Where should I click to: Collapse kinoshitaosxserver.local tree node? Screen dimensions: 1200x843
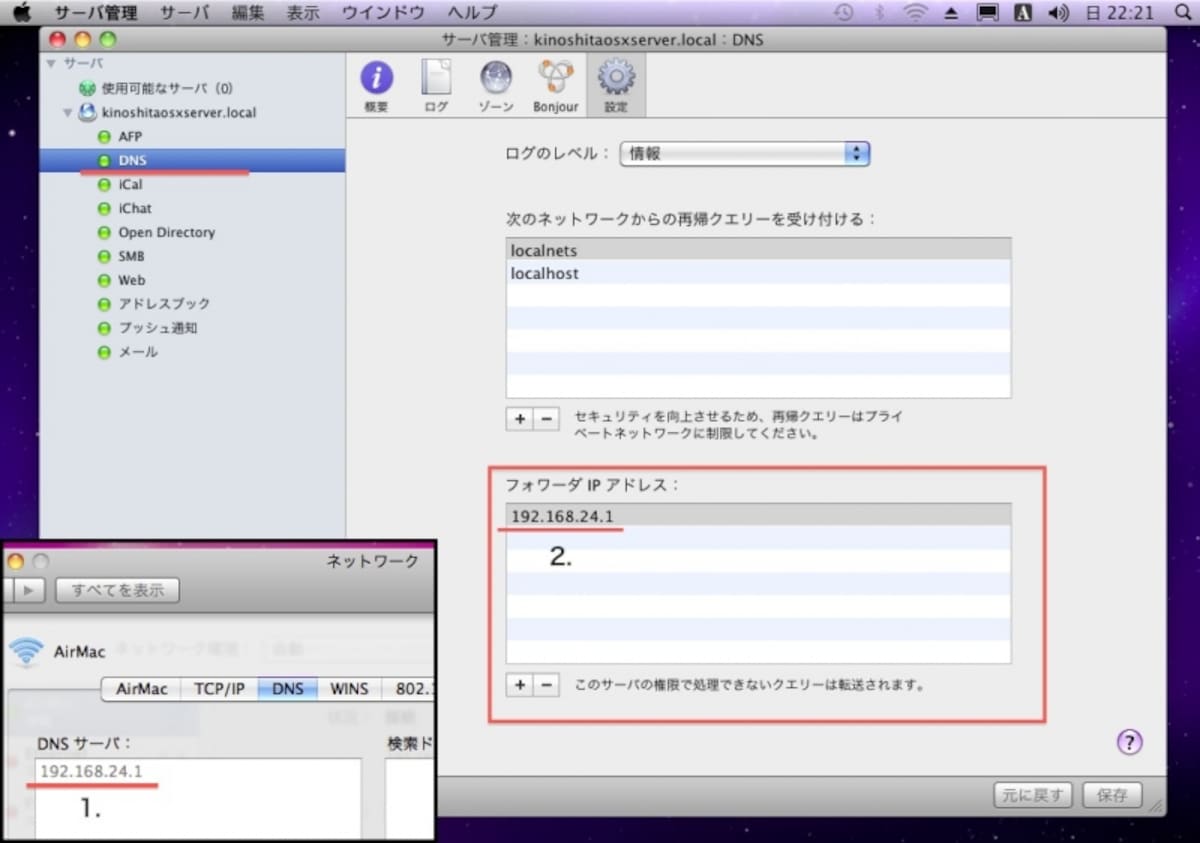68,112
